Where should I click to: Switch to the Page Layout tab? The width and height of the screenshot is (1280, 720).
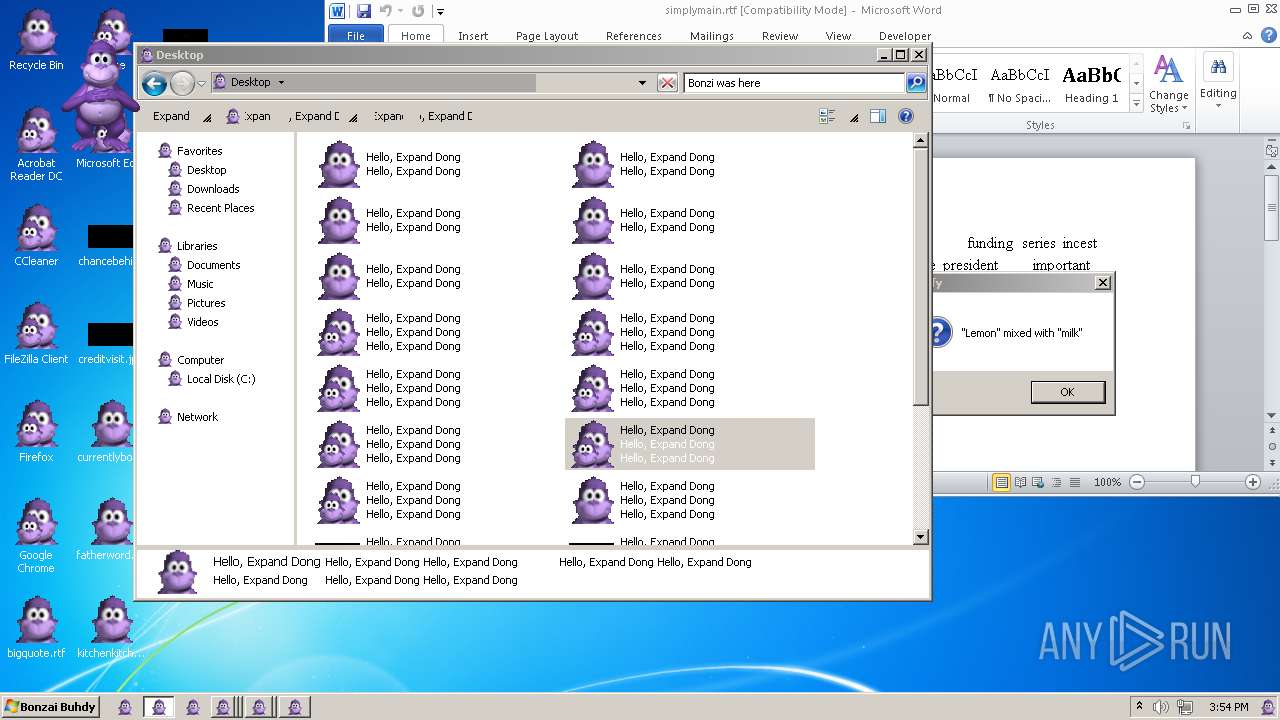click(547, 35)
